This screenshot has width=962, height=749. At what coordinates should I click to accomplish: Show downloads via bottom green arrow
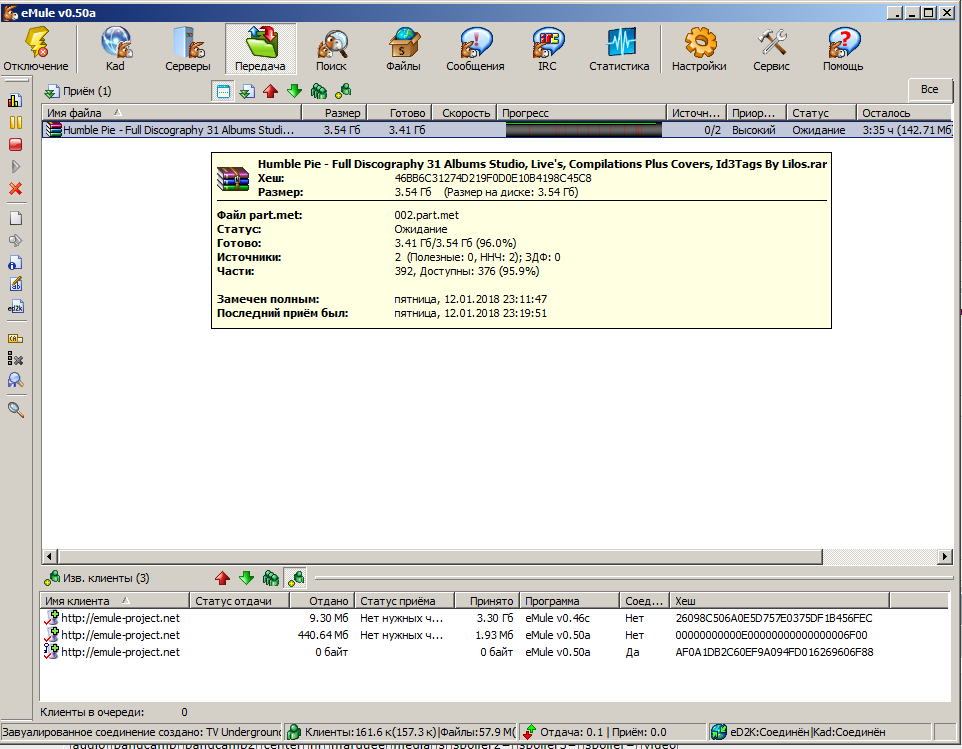pyautogui.click(x=247, y=578)
